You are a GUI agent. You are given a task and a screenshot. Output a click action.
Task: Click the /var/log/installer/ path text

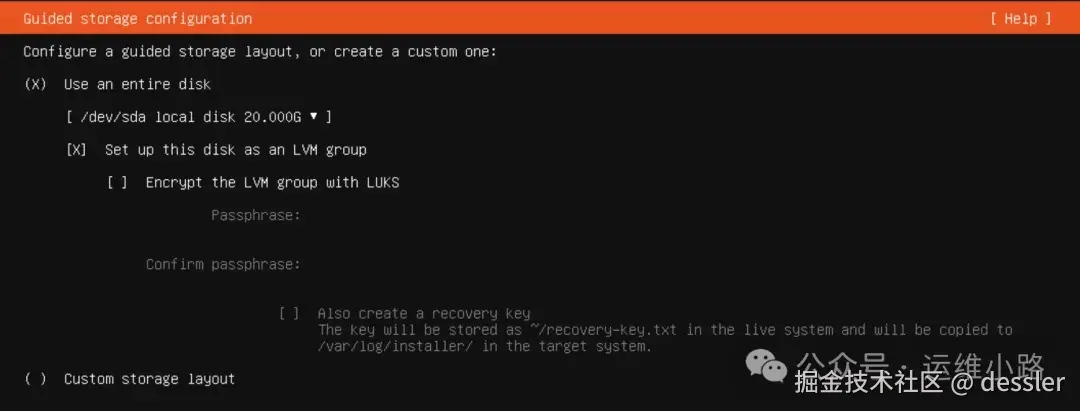[395, 346]
